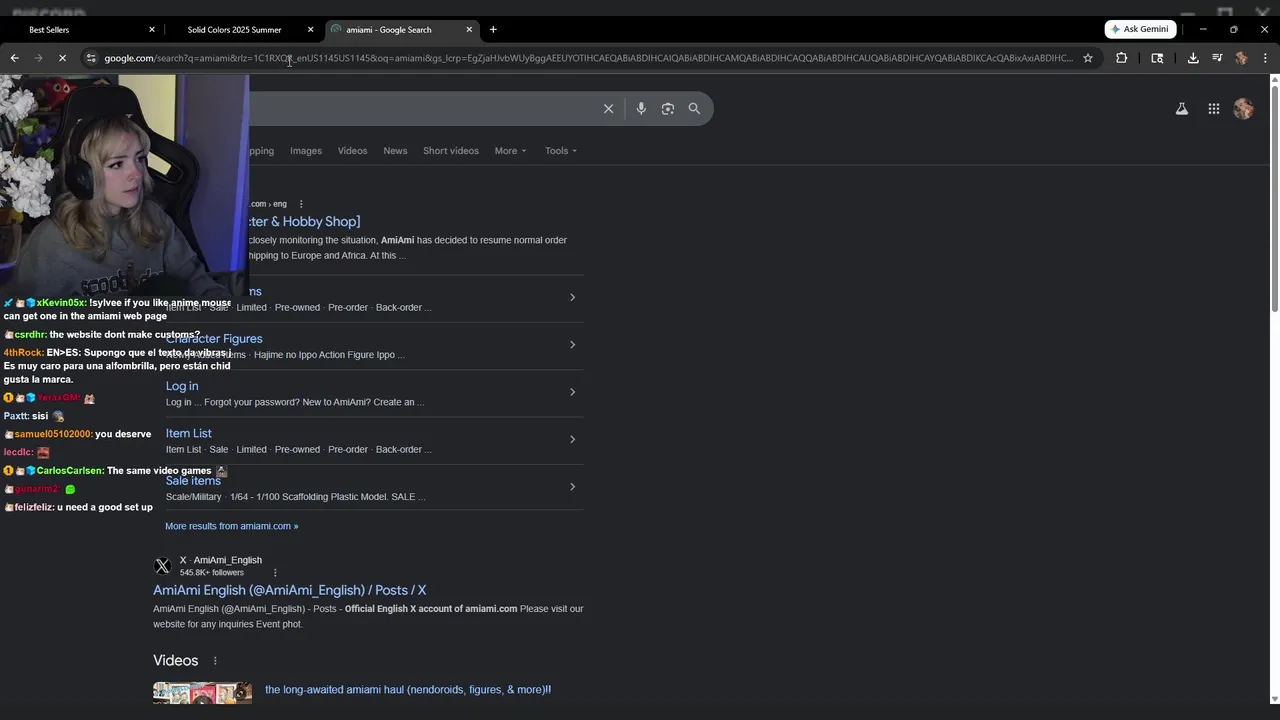Viewport: 1280px width, 720px height.
Task: Open the search-tabs icon in Chrome's toolbar
Action: click(1157, 58)
